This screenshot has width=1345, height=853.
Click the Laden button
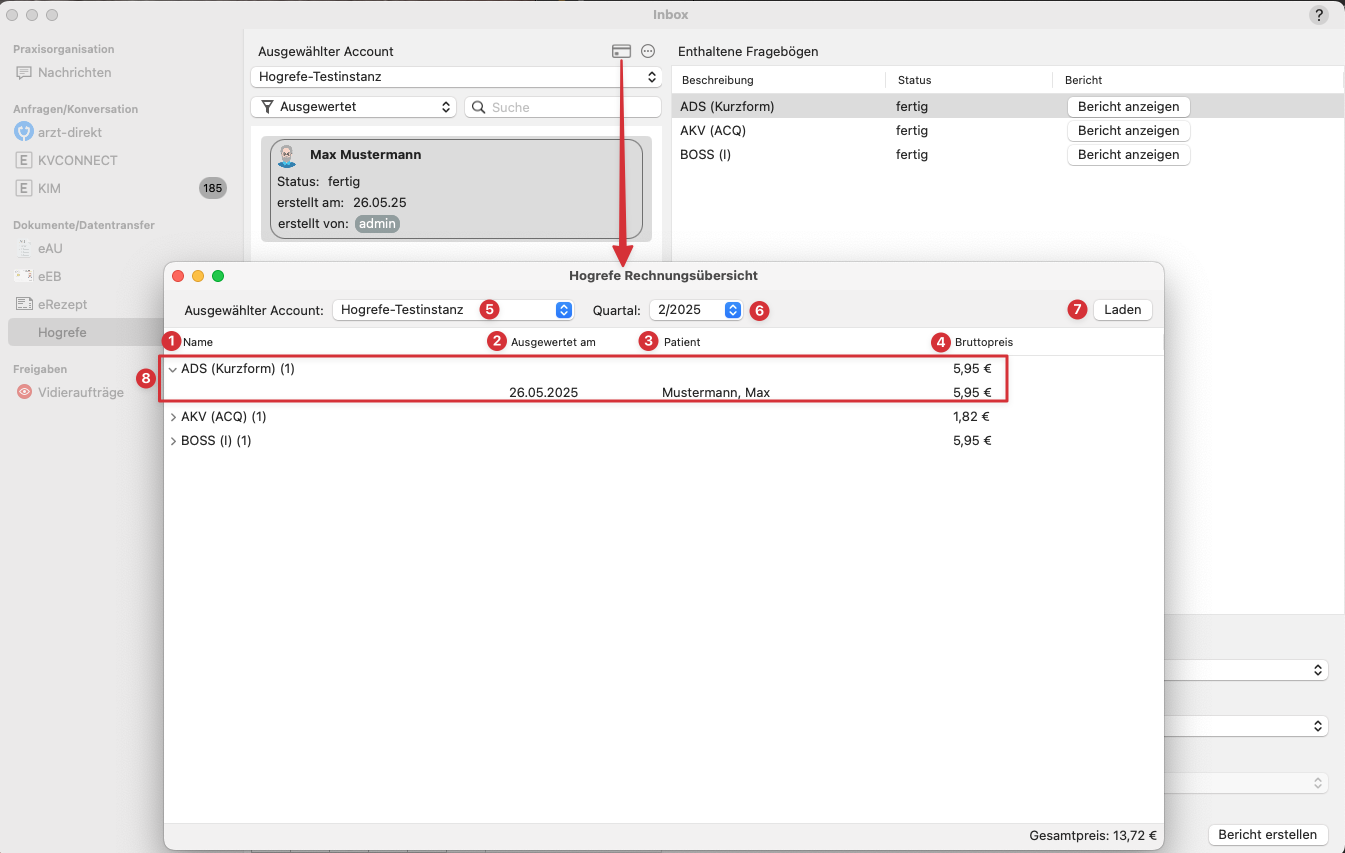(x=1122, y=310)
